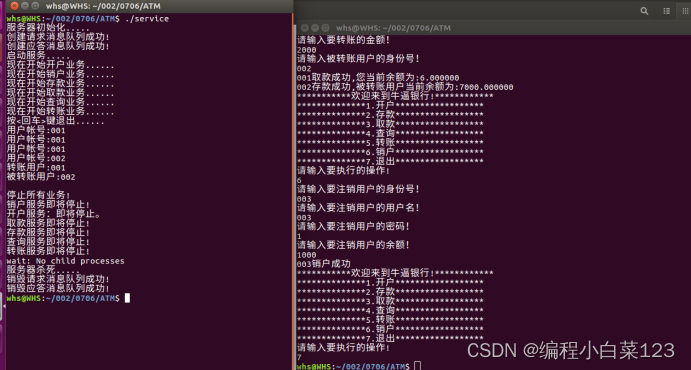
Task: Close the inactive bank client terminal window
Action: point(304,27)
